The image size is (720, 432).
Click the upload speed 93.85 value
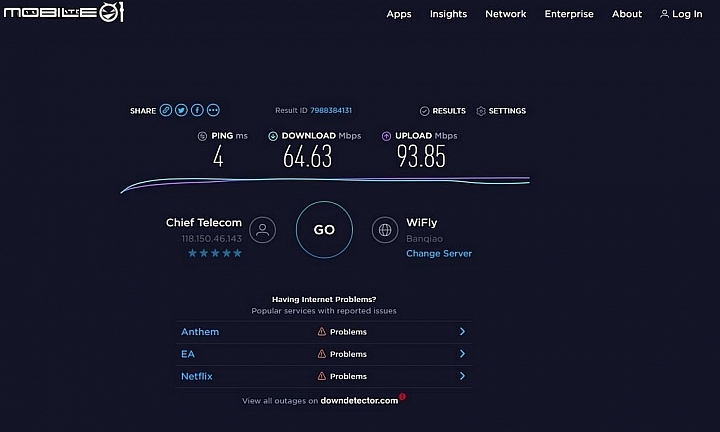[421, 156]
